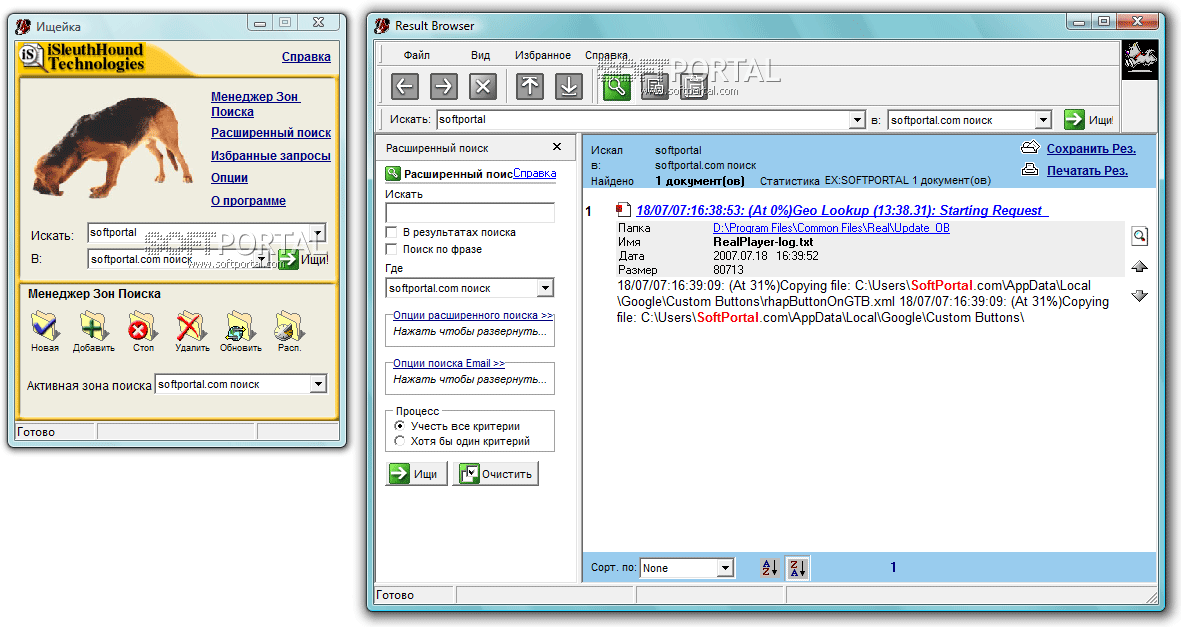Click the sort A-Z ascending icon
This screenshot has height=627, width=1181.
point(769,568)
